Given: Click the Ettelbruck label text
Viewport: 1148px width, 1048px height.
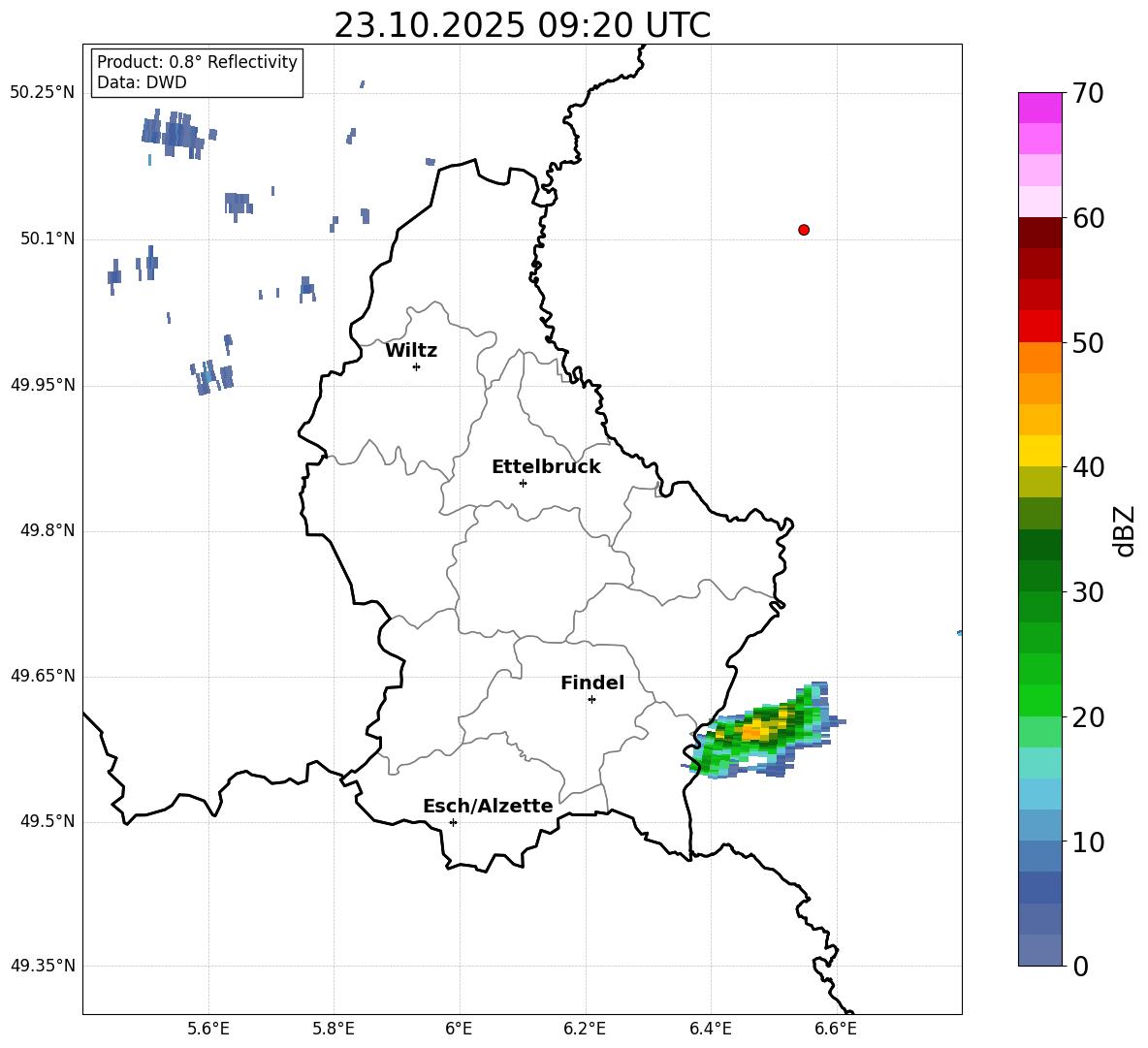Looking at the screenshot, I should (546, 467).
